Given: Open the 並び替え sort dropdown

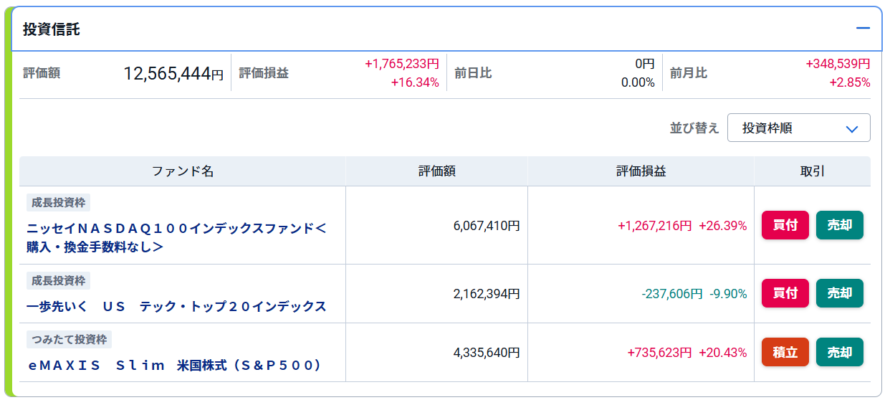Looking at the screenshot, I should point(798,129).
